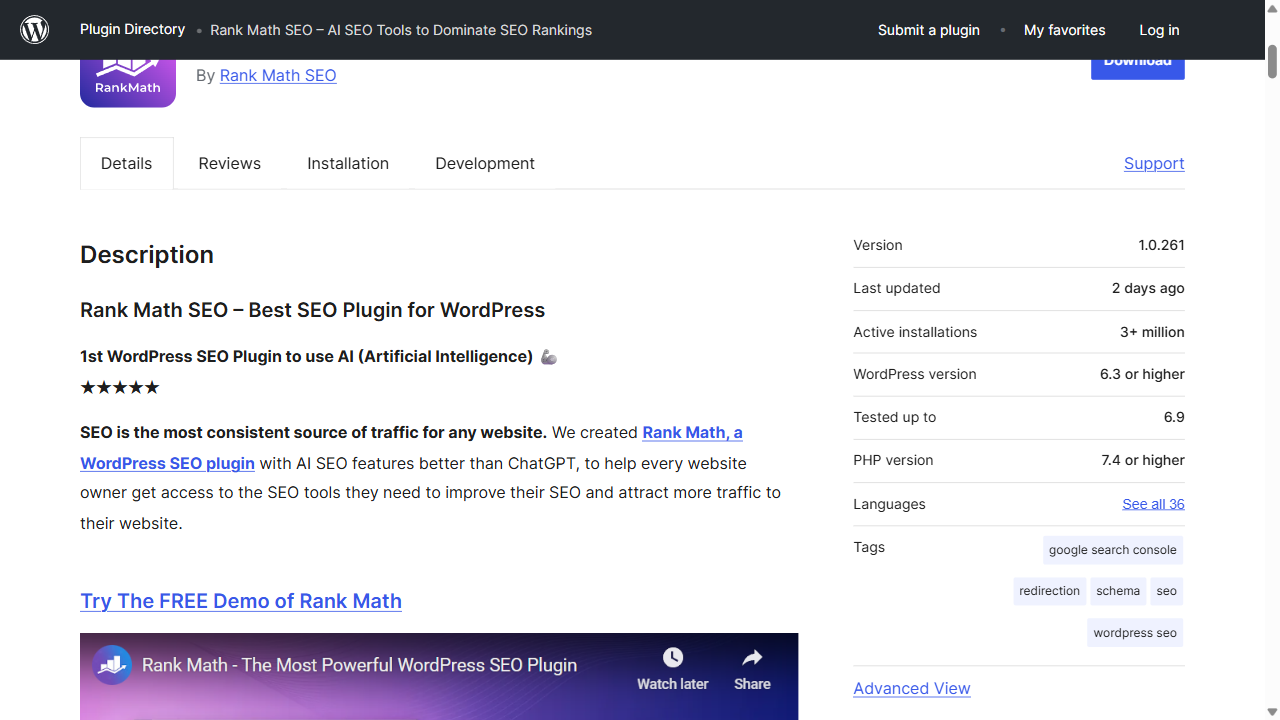Click the Rank Math SEO author link
This screenshot has height=720, width=1280.
277,75
